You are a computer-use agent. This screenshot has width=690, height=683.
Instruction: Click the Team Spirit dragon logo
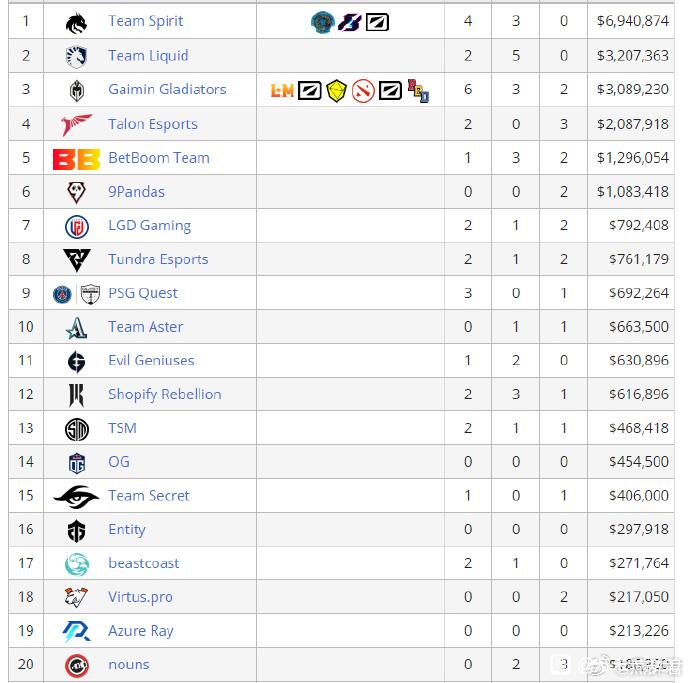click(x=77, y=22)
